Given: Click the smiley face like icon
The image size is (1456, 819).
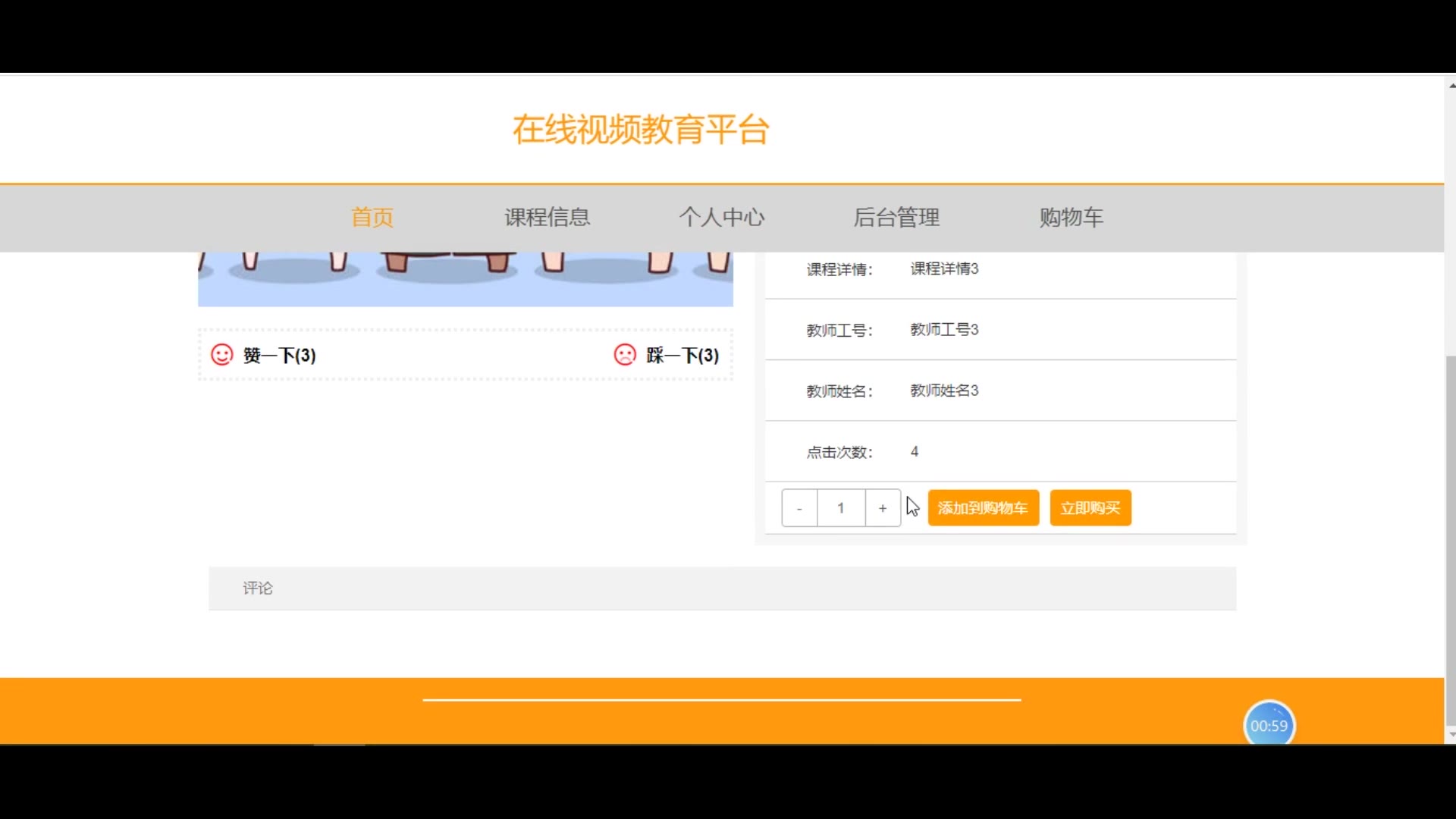Looking at the screenshot, I should (x=221, y=355).
